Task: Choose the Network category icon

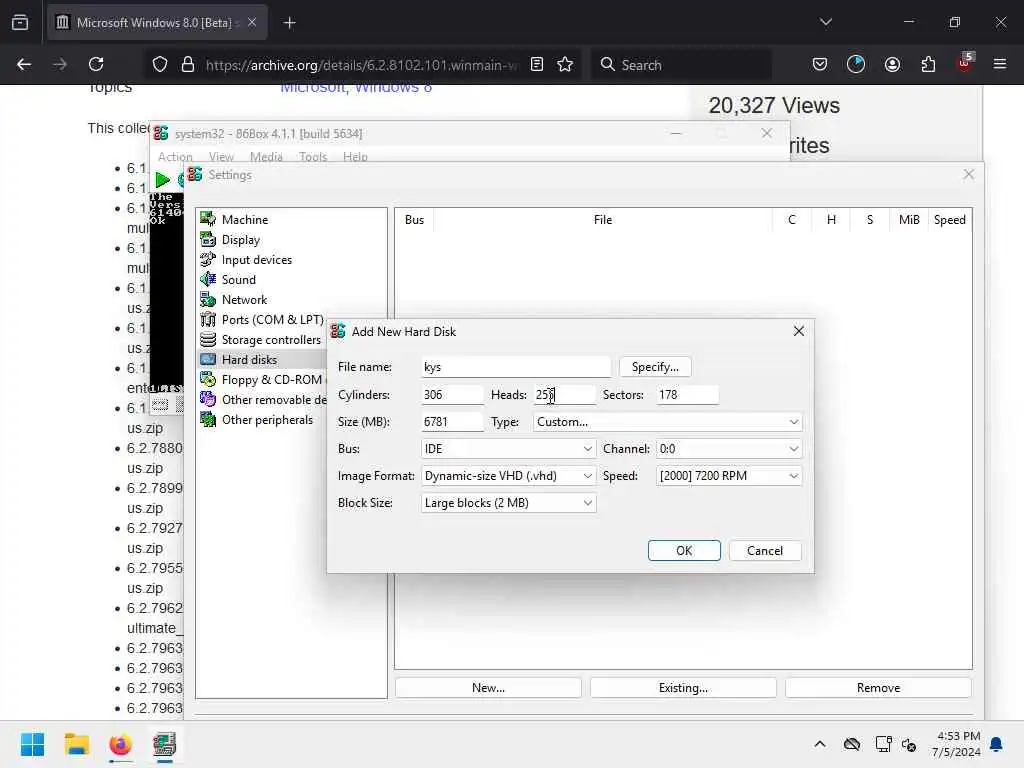Action: pos(208,300)
